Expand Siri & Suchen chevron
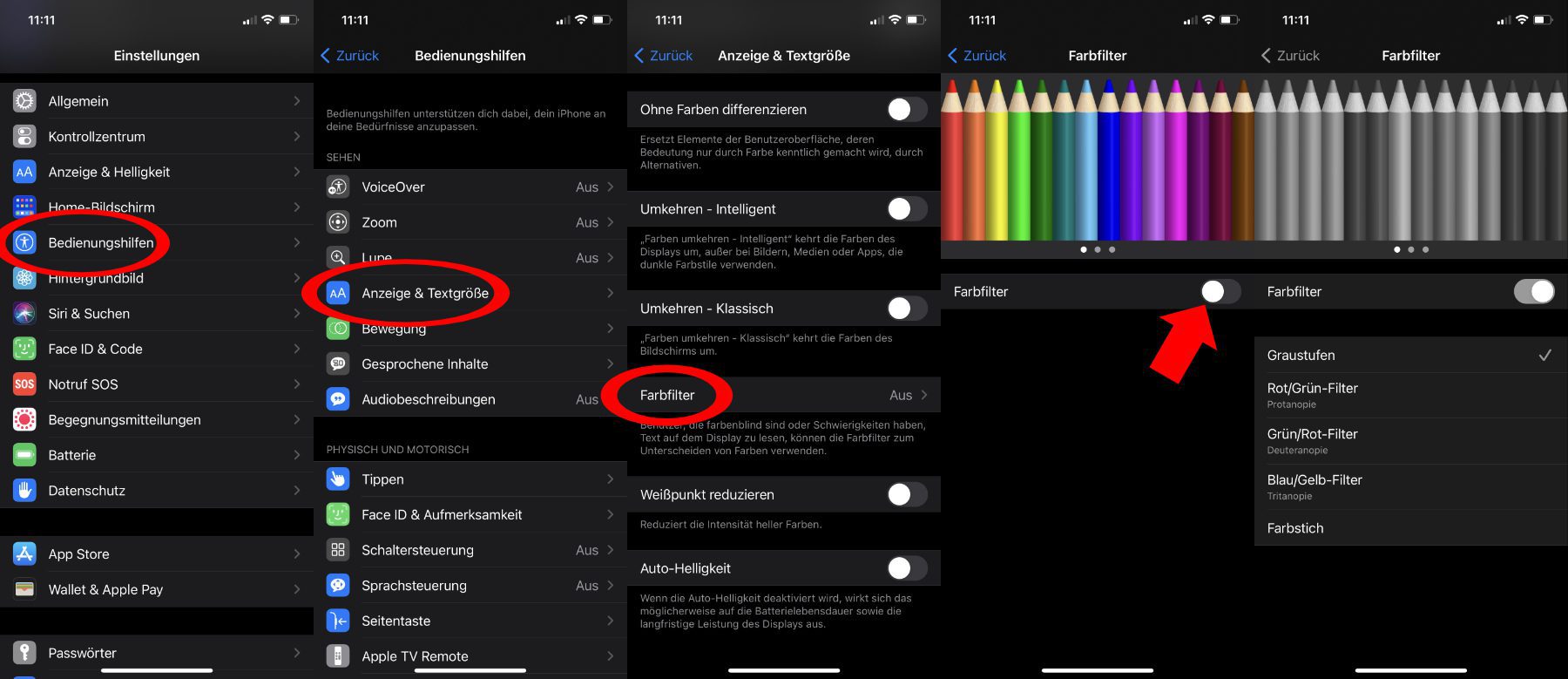Screen dimensions: 1568x679 pos(297,314)
